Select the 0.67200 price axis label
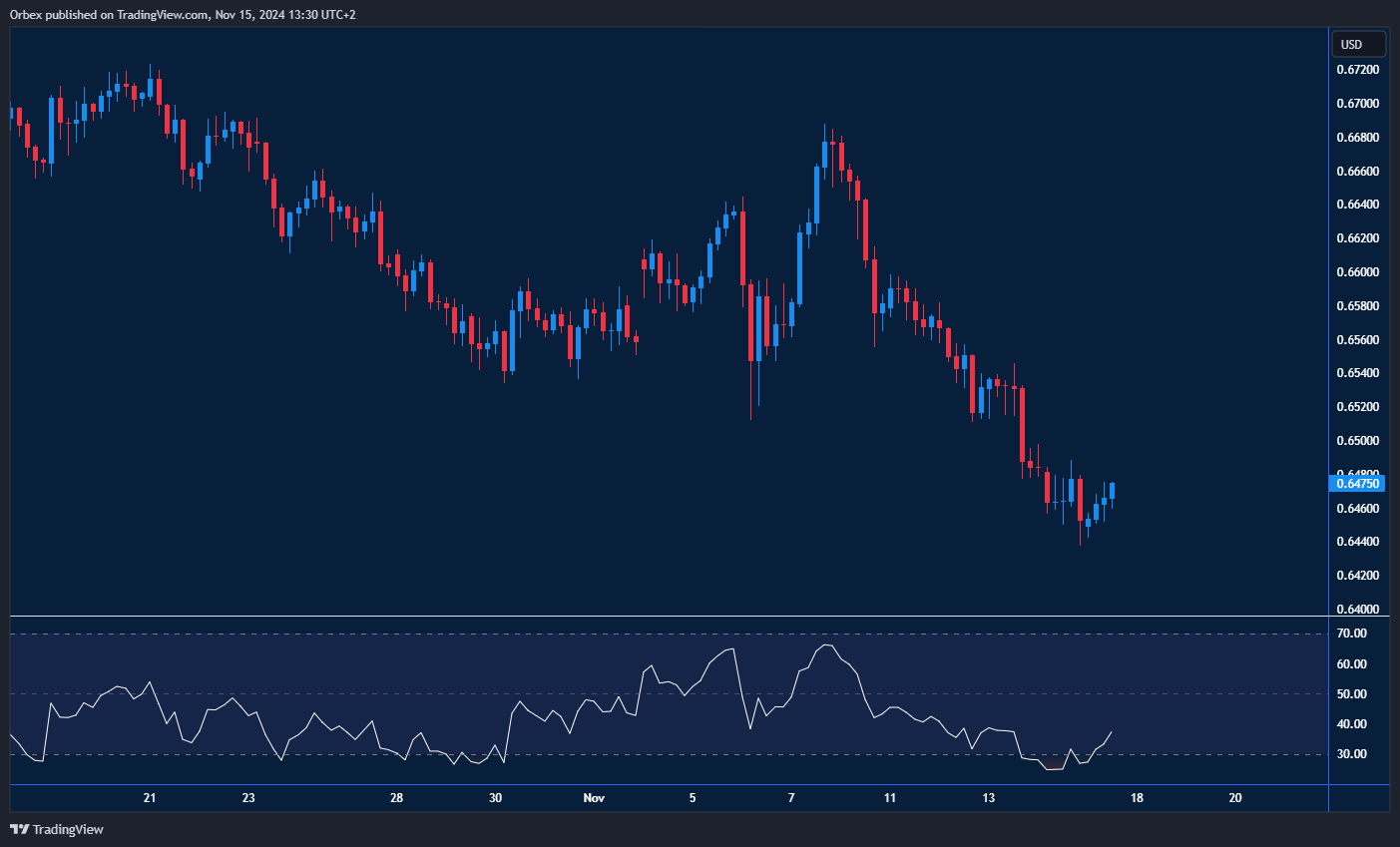Image resolution: width=1400 pixels, height=847 pixels. click(x=1357, y=70)
